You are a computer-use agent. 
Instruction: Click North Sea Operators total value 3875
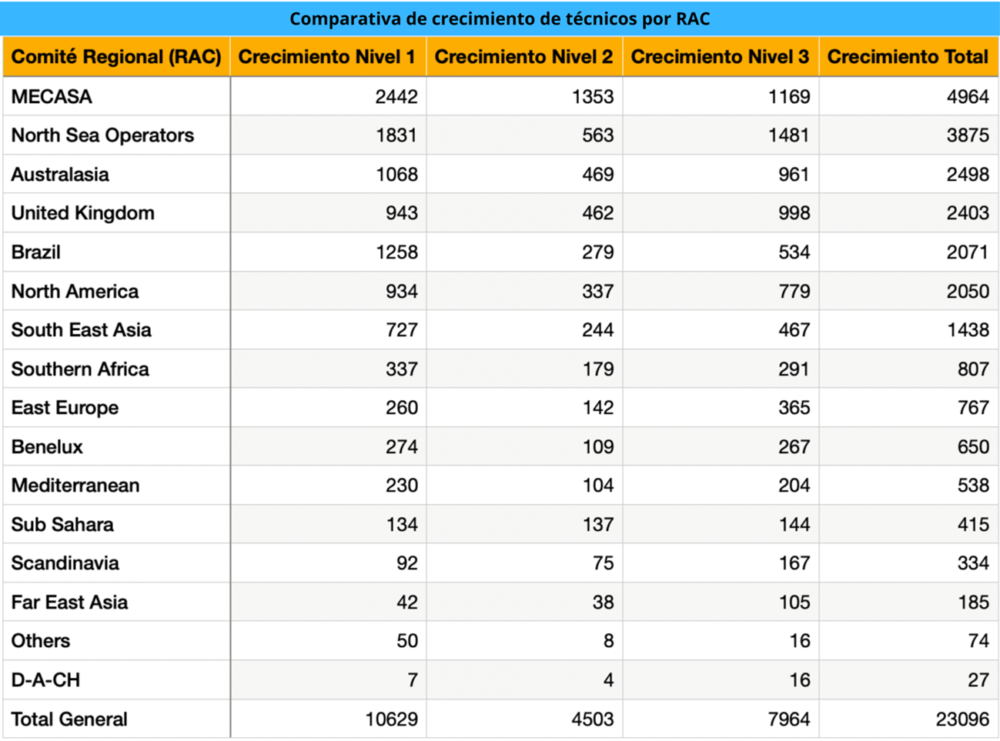(x=968, y=135)
